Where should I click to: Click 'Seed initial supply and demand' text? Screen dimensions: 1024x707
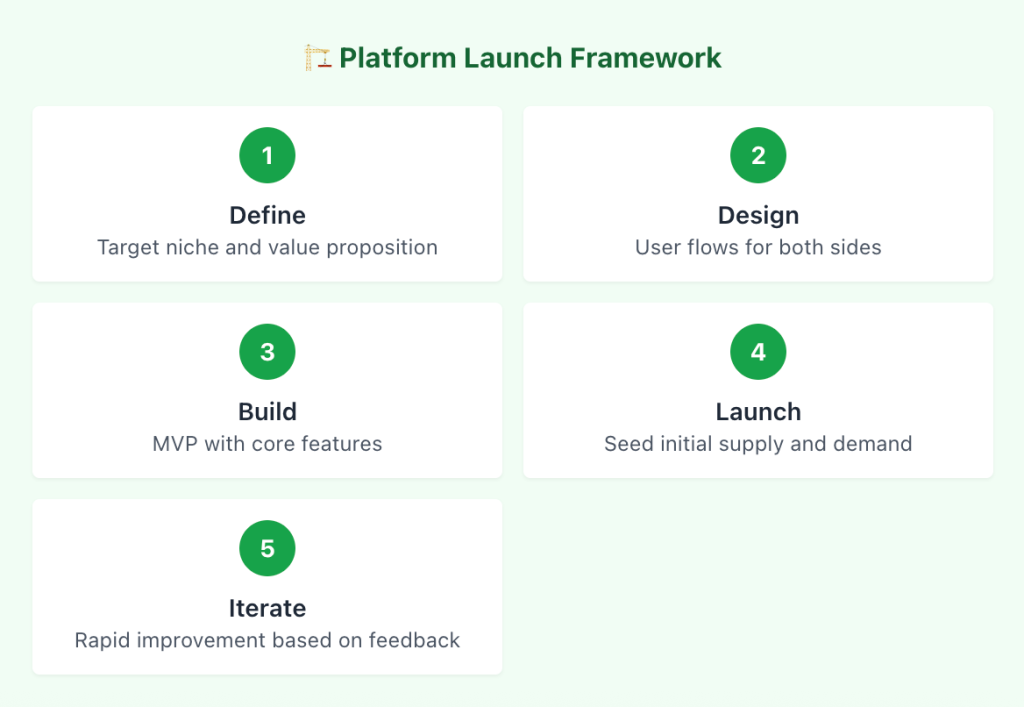[x=758, y=444]
